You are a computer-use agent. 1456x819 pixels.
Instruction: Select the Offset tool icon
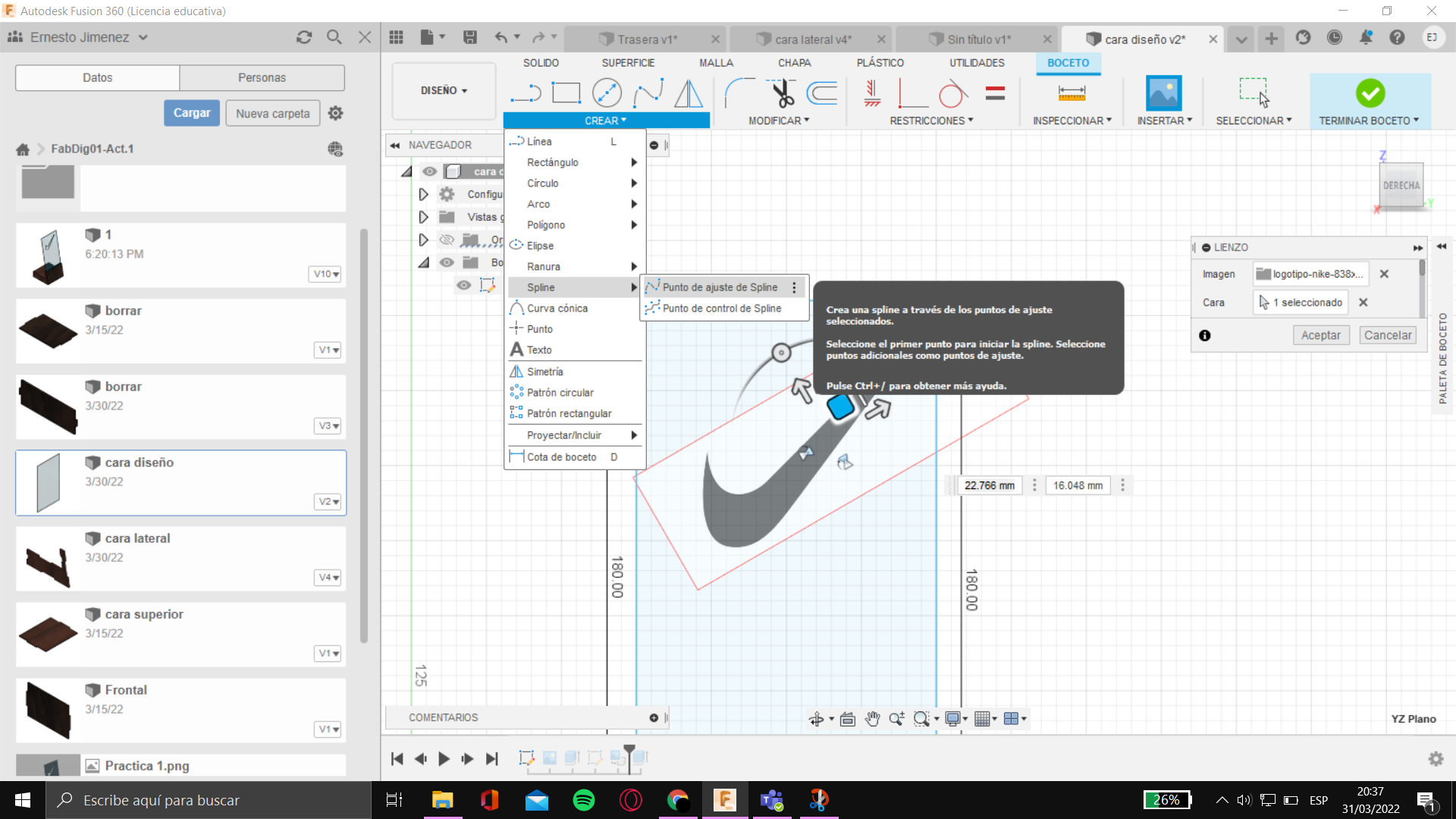[x=822, y=93]
